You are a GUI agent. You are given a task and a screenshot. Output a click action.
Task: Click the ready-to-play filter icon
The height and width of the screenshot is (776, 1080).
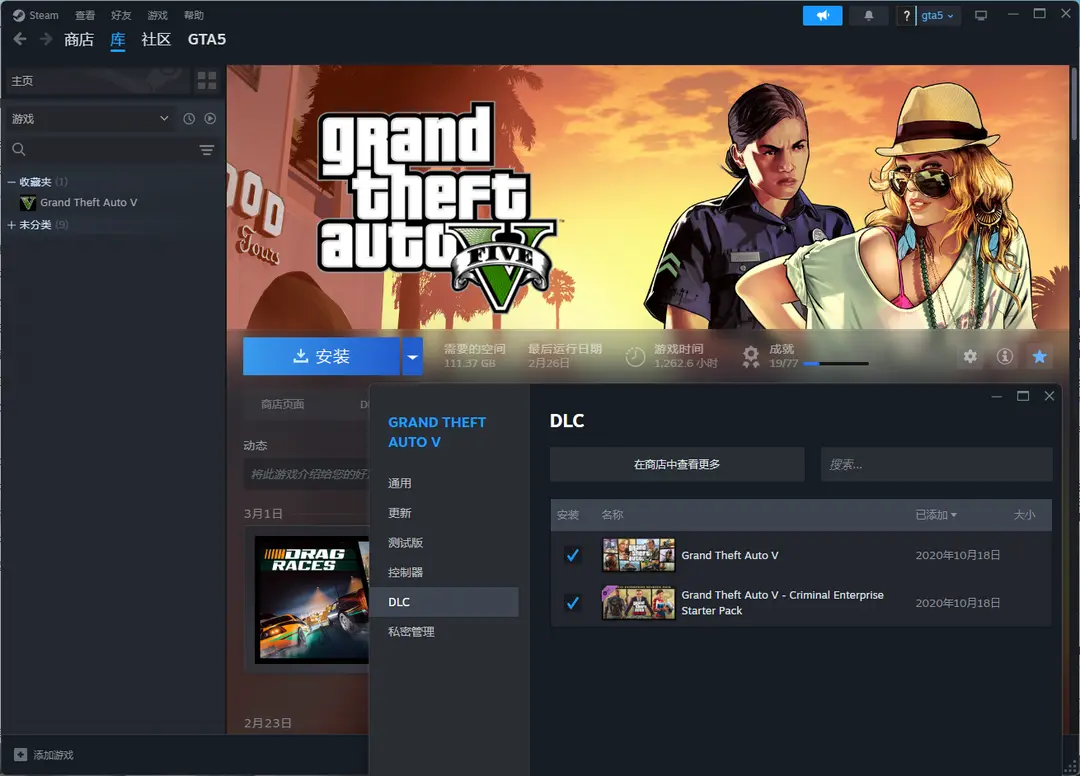(210, 118)
